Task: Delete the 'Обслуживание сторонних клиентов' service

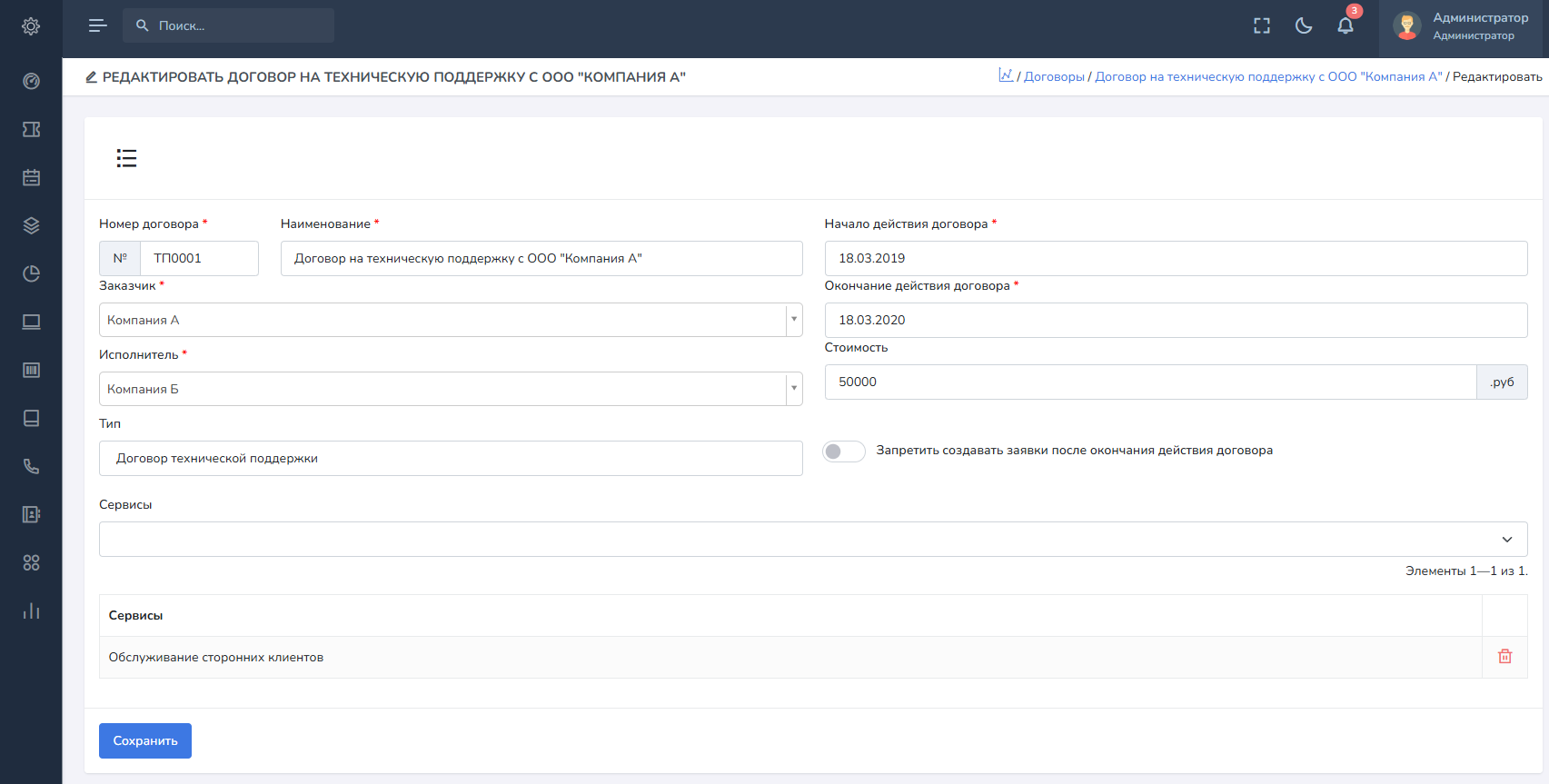Action: click(1504, 657)
